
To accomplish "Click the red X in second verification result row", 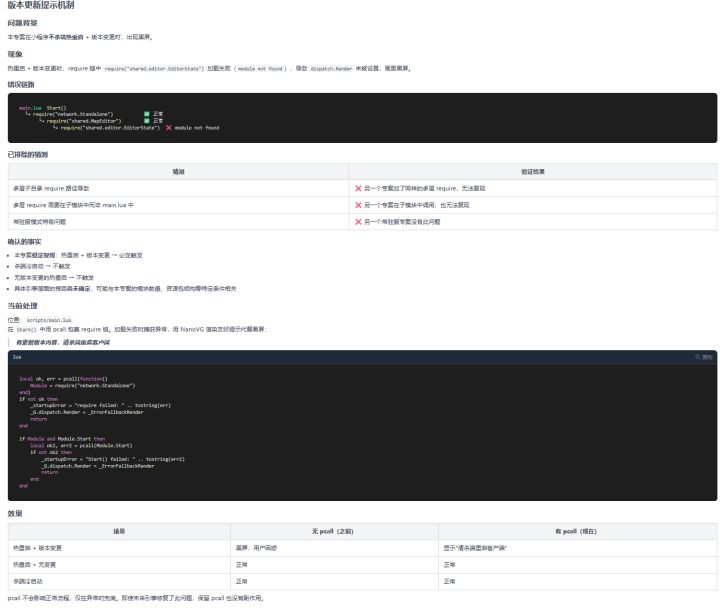I will [x=358, y=204].
